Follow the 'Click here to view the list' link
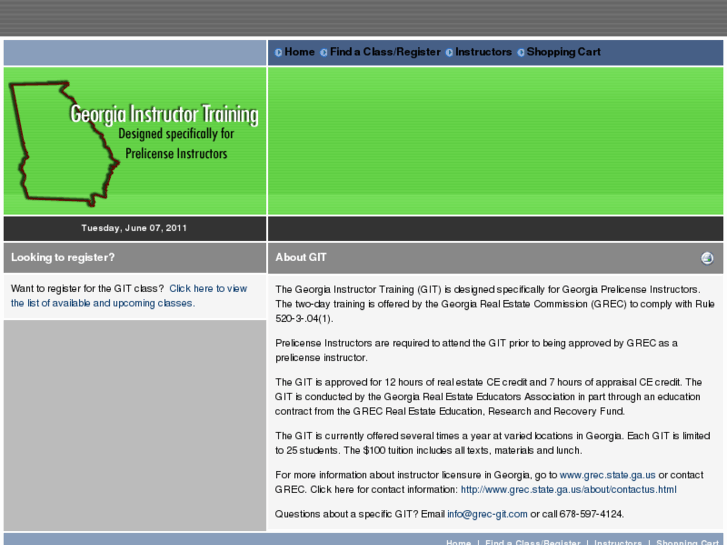The height and width of the screenshot is (545, 727). pyautogui.click(x=129, y=295)
